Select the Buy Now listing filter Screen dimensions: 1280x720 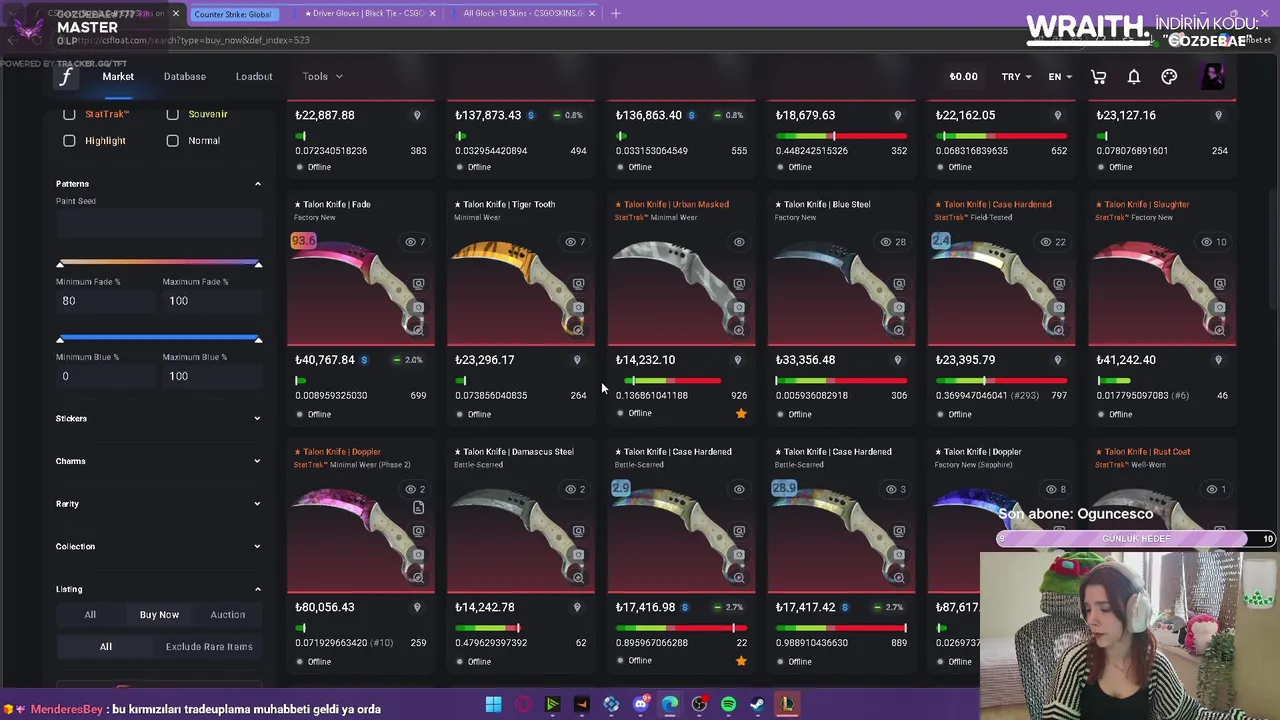point(159,615)
